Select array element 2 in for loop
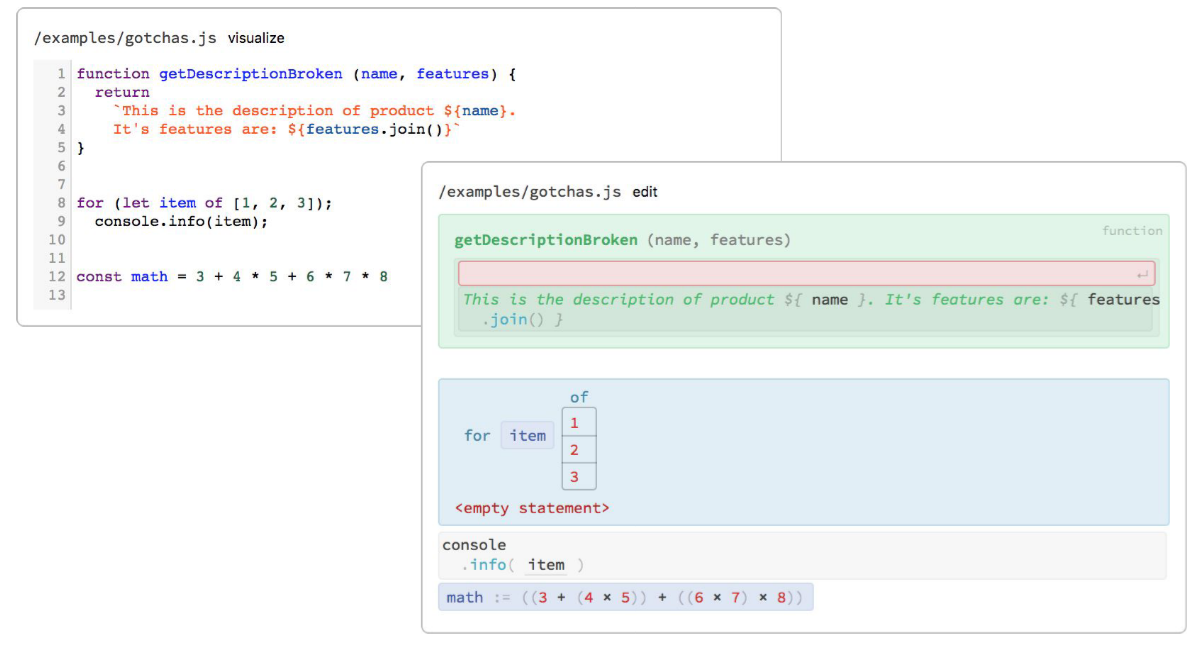Image resolution: width=1194 pixels, height=651 pixels. pos(575,450)
